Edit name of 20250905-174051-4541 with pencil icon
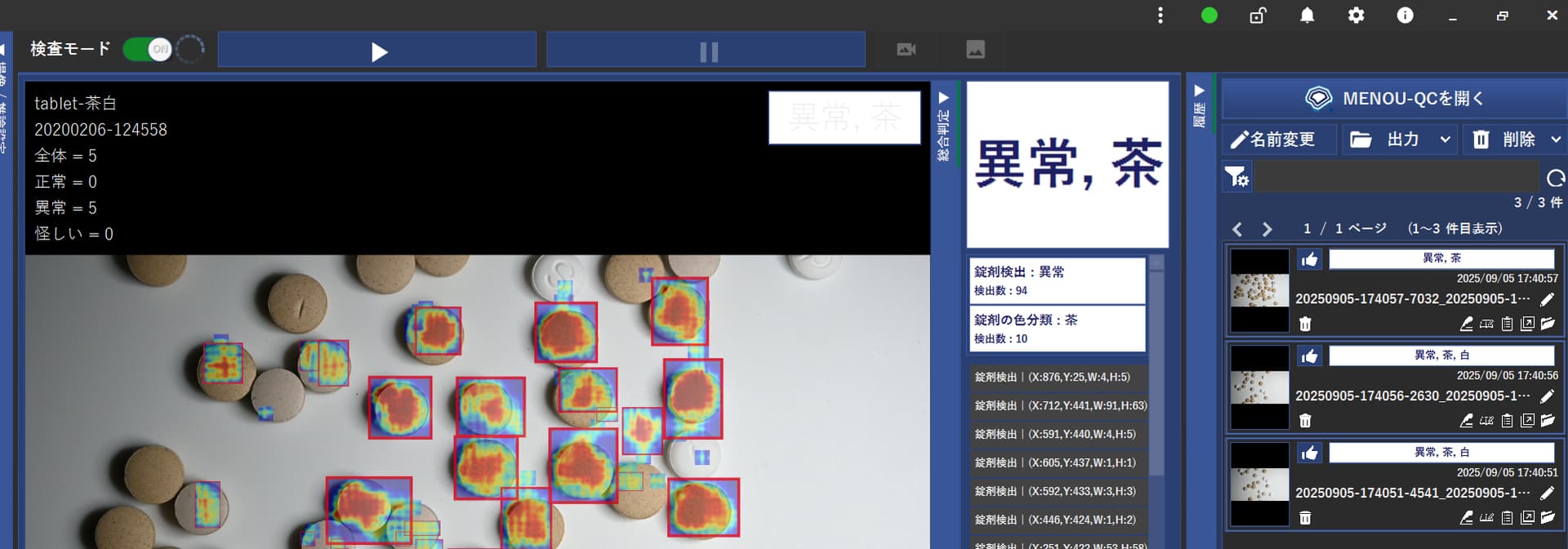 (1548, 493)
